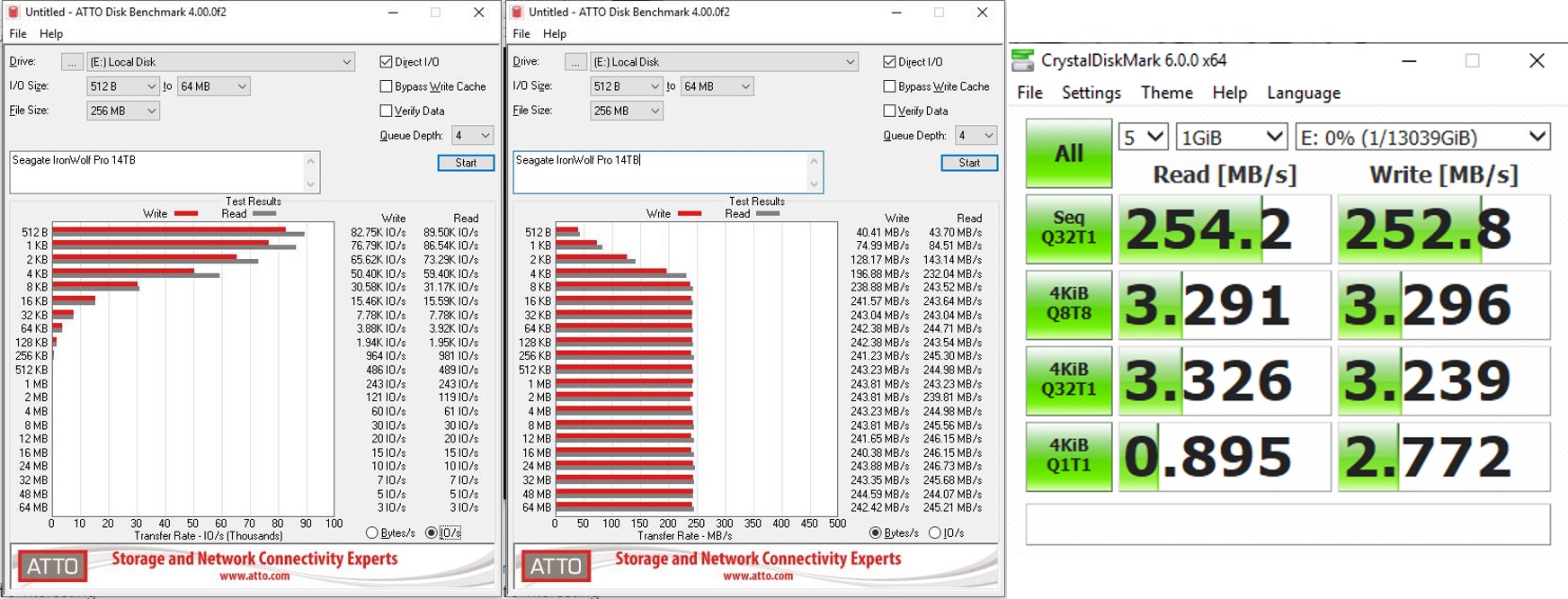The image size is (1568, 599).
Task: Open File menu in the ATTO IO/s window
Action: click(x=18, y=34)
